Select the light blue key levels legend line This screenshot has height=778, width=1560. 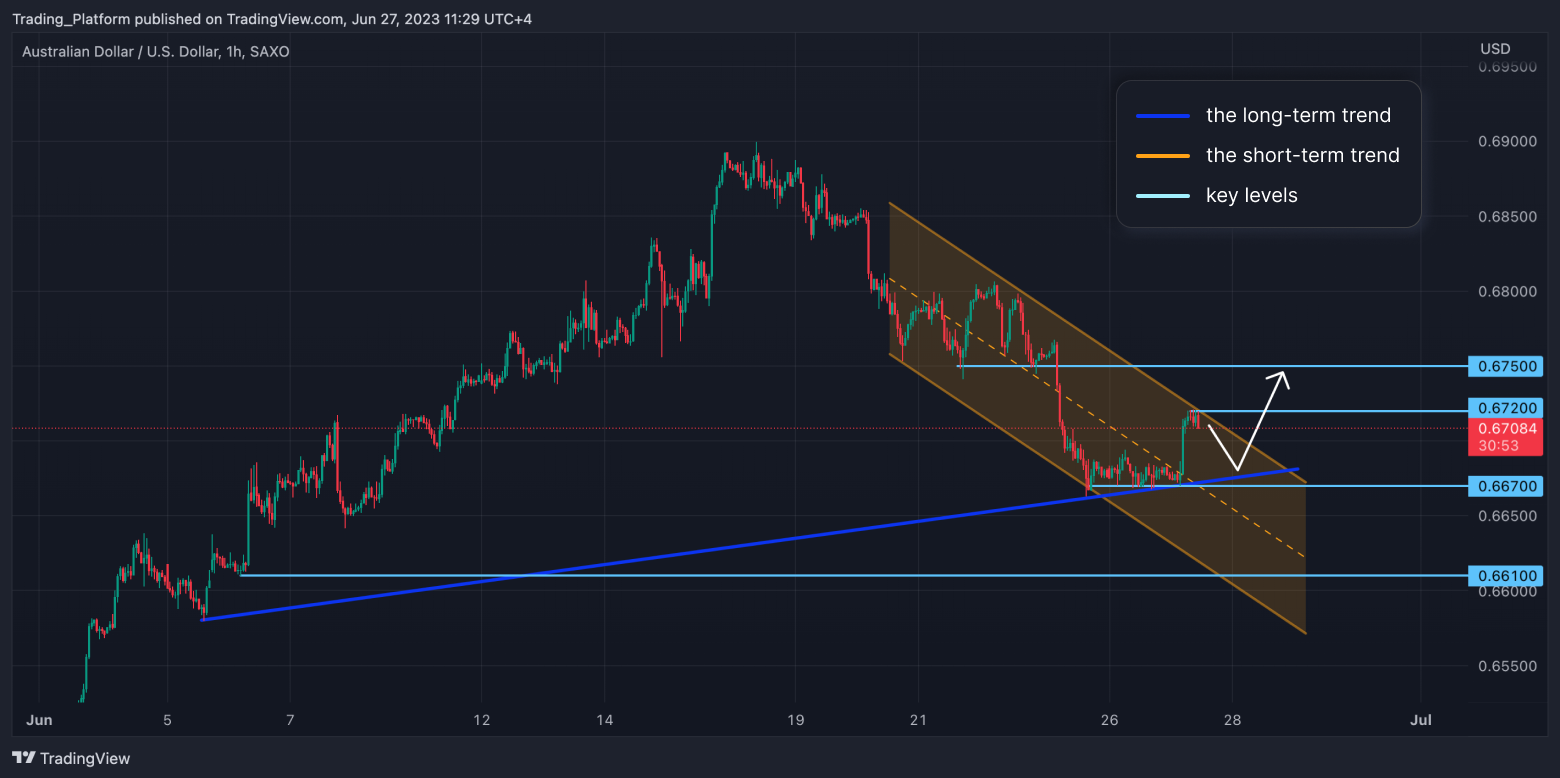point(1163,196)
